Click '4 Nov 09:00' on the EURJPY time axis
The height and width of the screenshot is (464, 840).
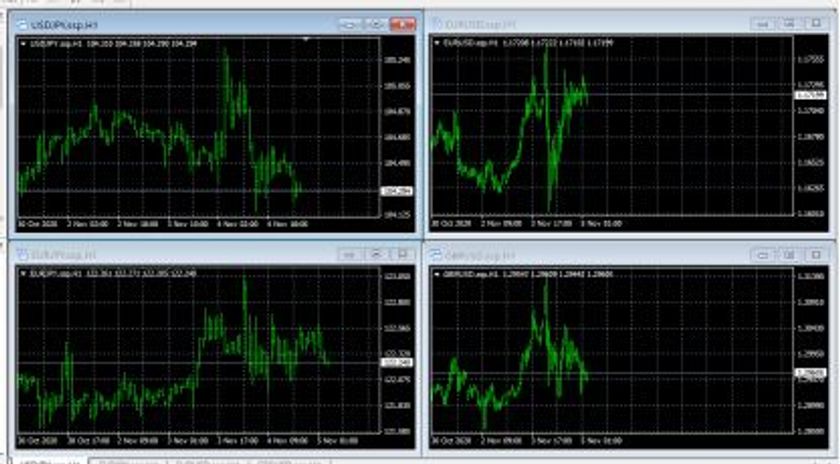point(287,441)
